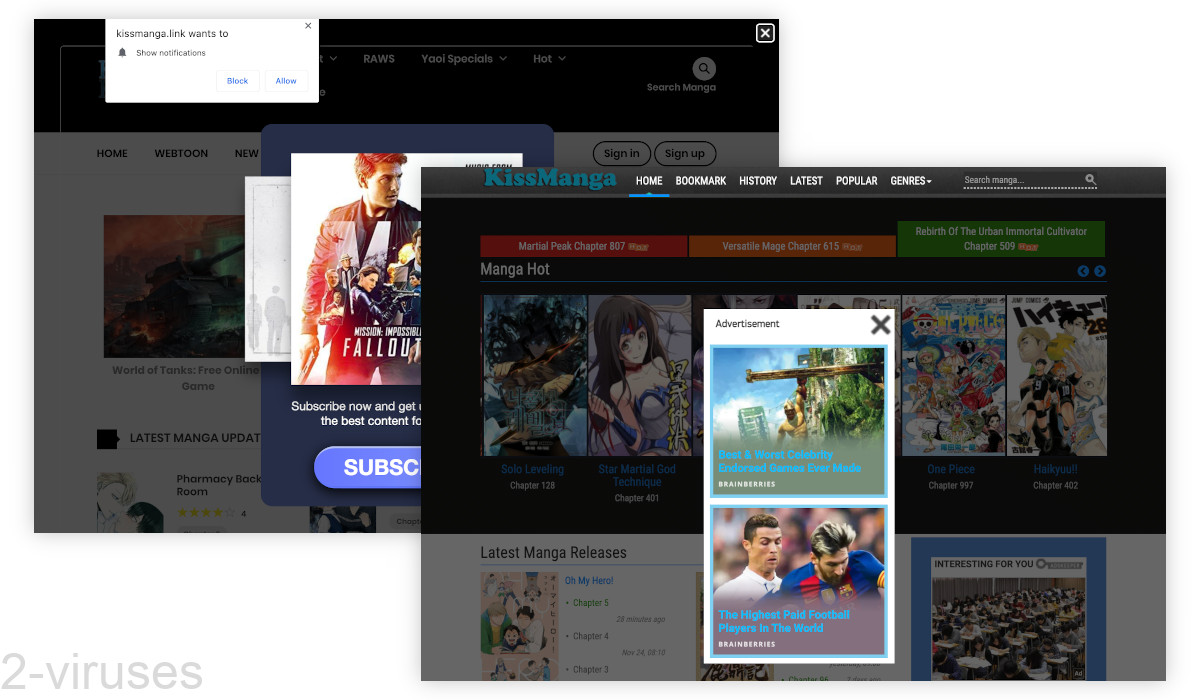This screenshot has width=1200, height=700.
Task: Block notifications from kissmanga.link
Action: (238, 81)
